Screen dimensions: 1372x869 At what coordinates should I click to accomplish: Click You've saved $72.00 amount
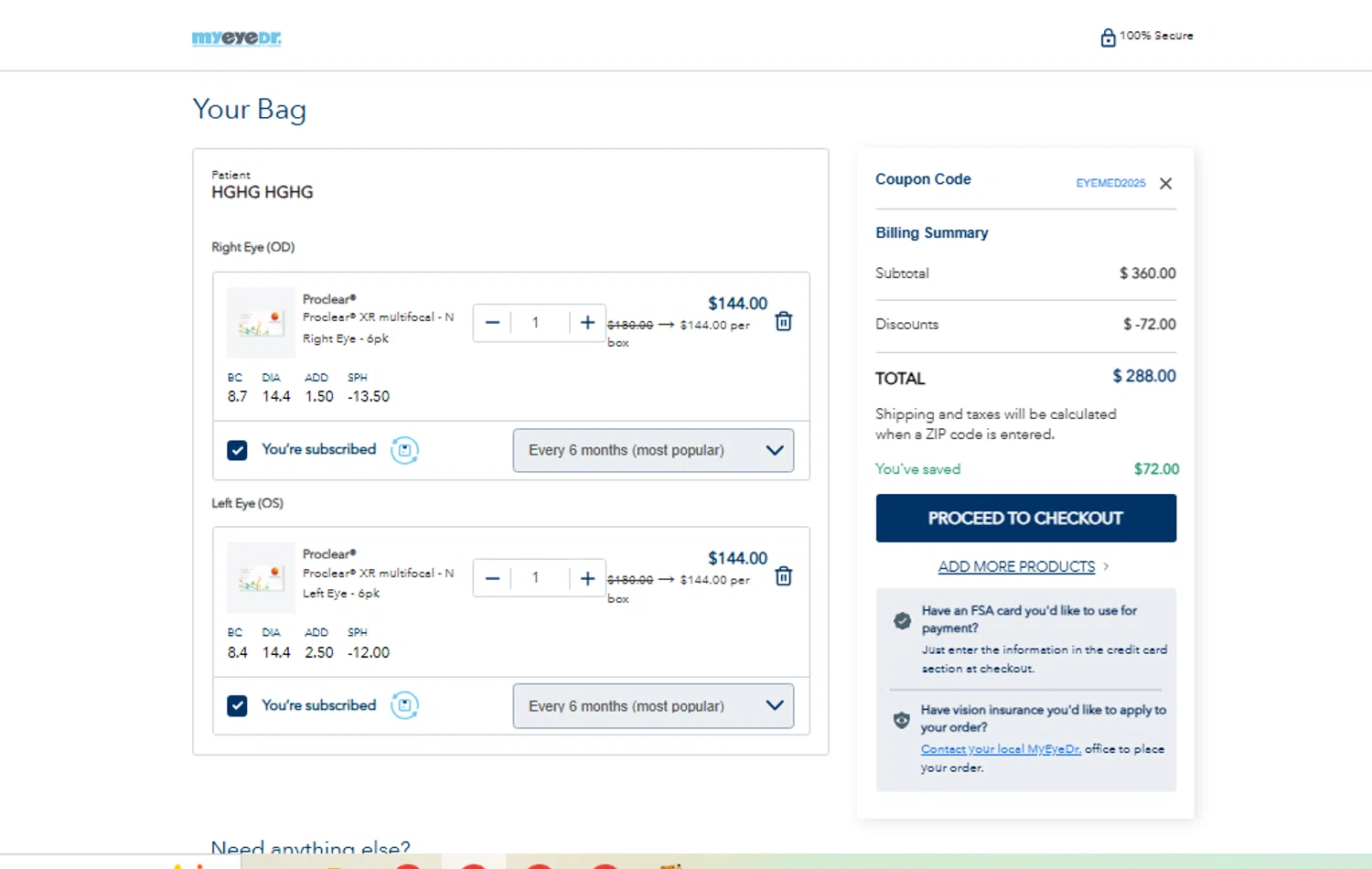(1156, 469)
